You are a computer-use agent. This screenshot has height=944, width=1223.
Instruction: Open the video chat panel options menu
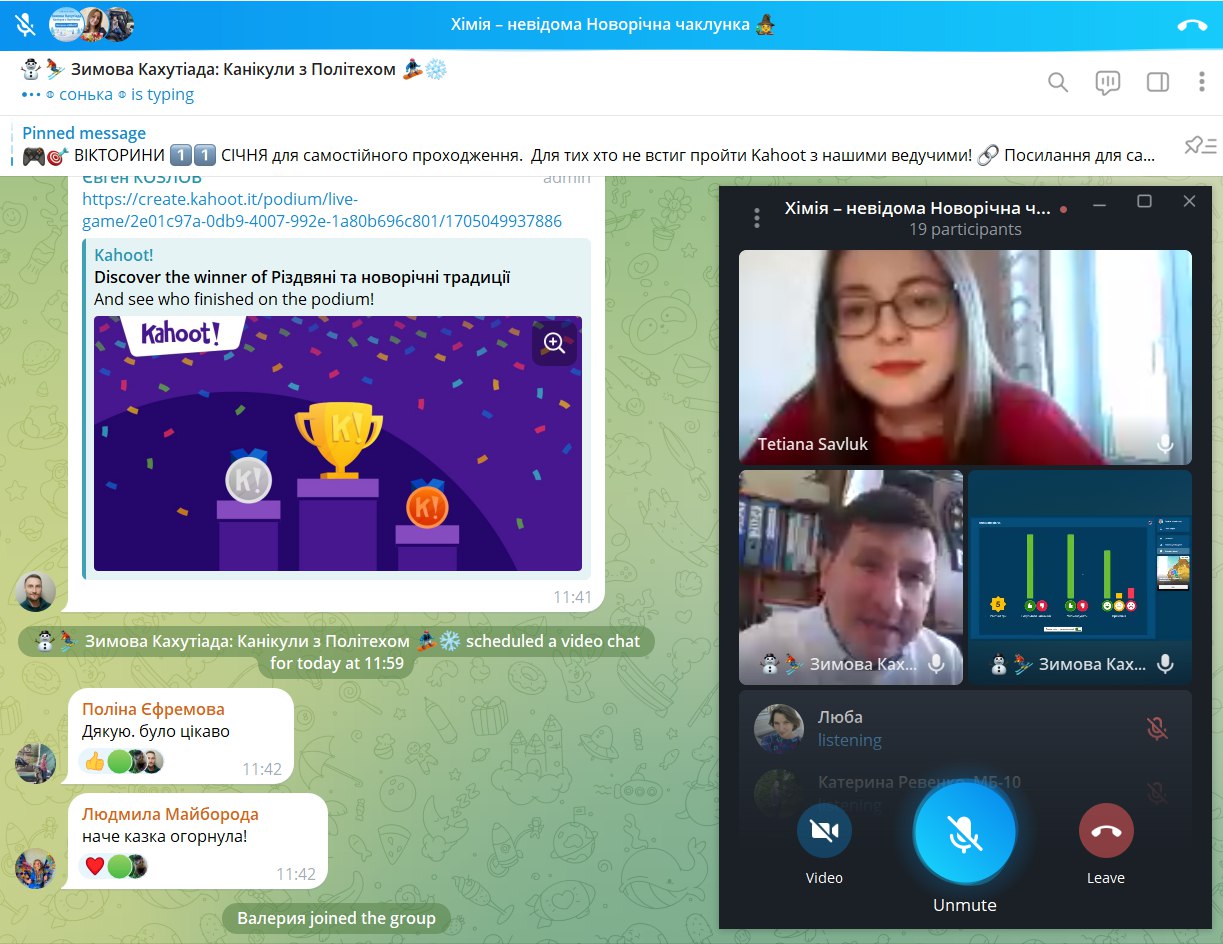click(x=757, y=217)
